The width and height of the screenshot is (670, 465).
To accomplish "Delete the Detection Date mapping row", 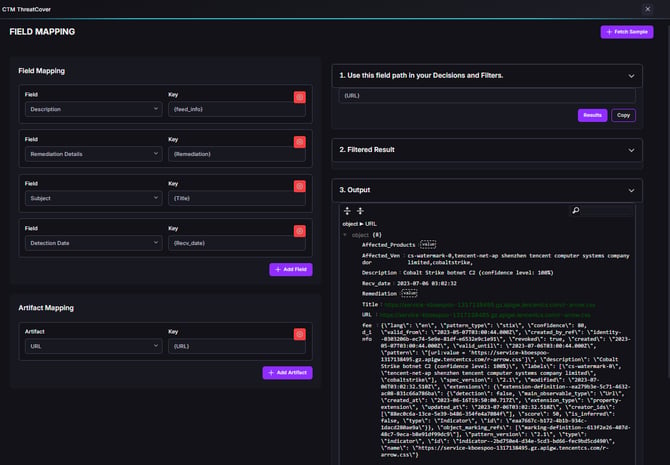I will [x=300, y=231].
